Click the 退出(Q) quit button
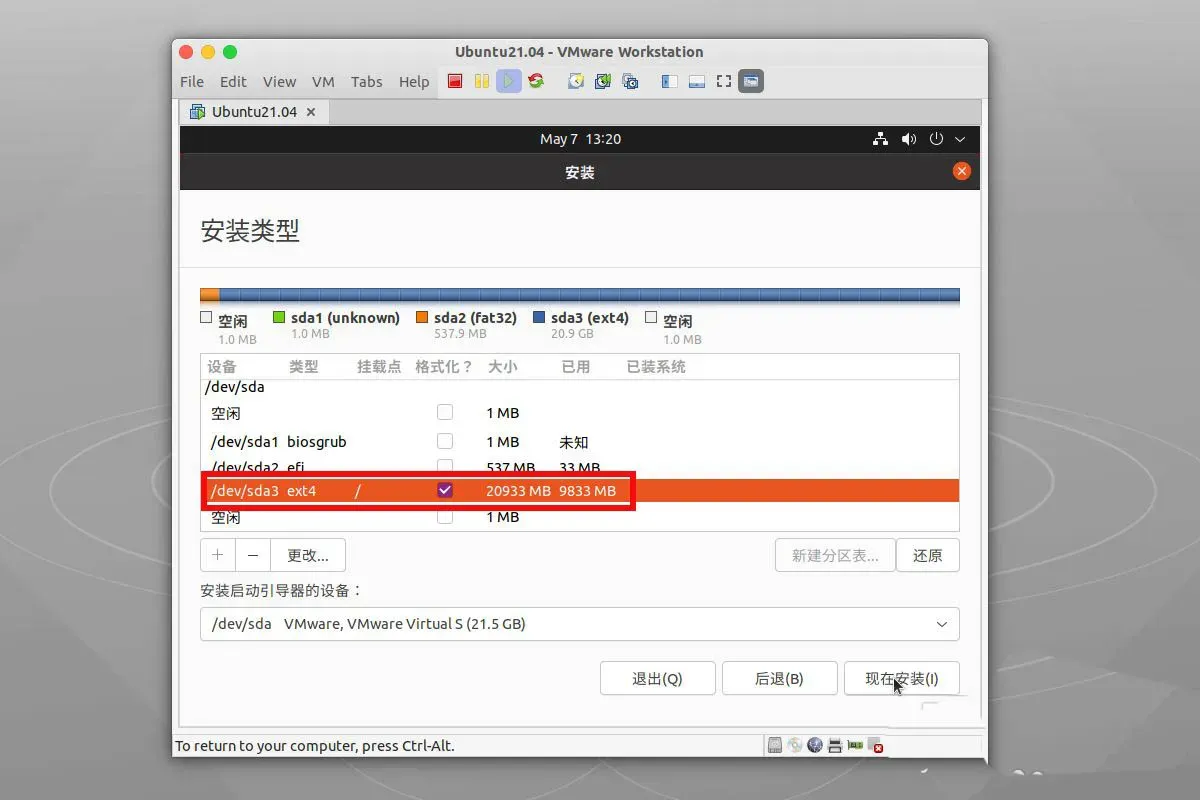The width and height of the screenshot is (1200, 800). pos(657,678)
